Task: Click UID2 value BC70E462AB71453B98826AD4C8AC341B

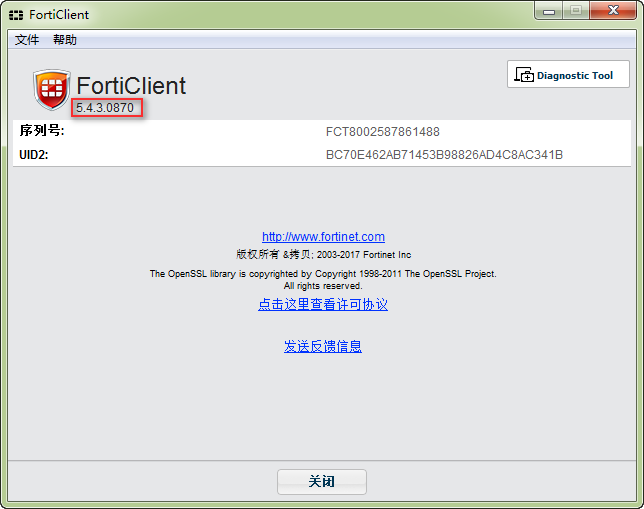Action: pyautogui.click(x=444, y=155)
